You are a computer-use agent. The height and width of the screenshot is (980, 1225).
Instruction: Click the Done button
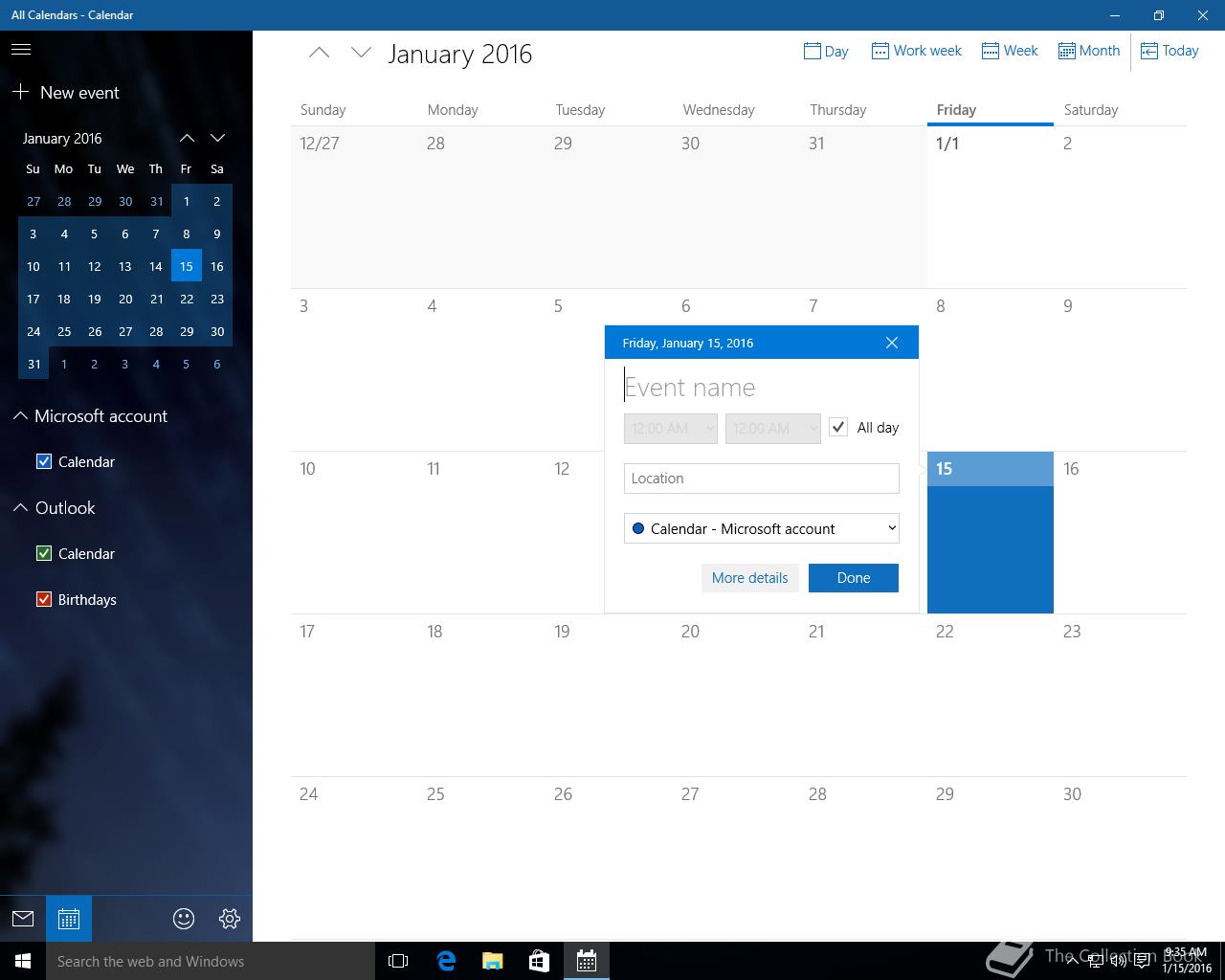point(854,578)
